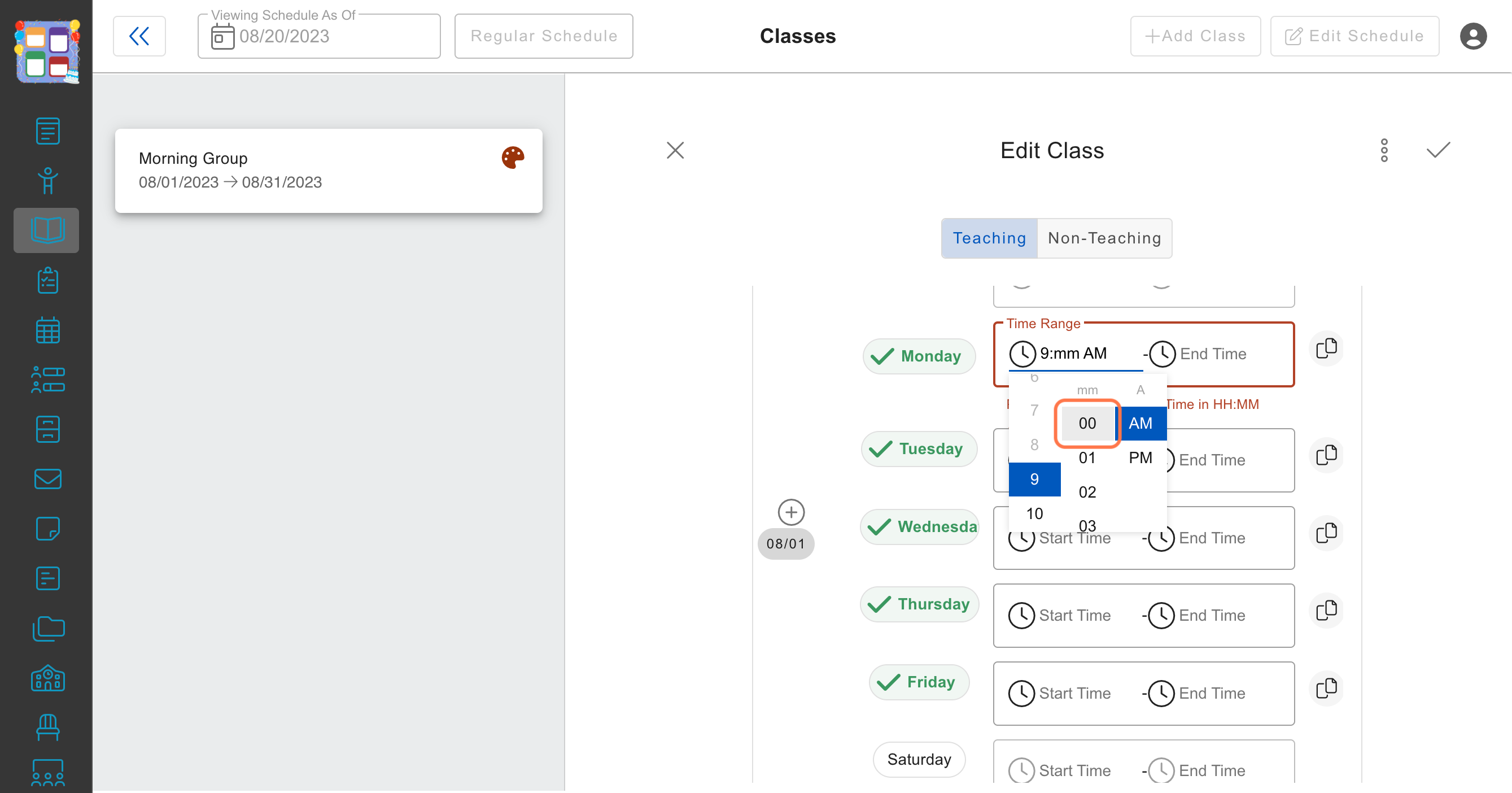Open the students person sidebar icon
Image resolution: width=1512 pixels, height=793 pixels.
click(47, 181)
